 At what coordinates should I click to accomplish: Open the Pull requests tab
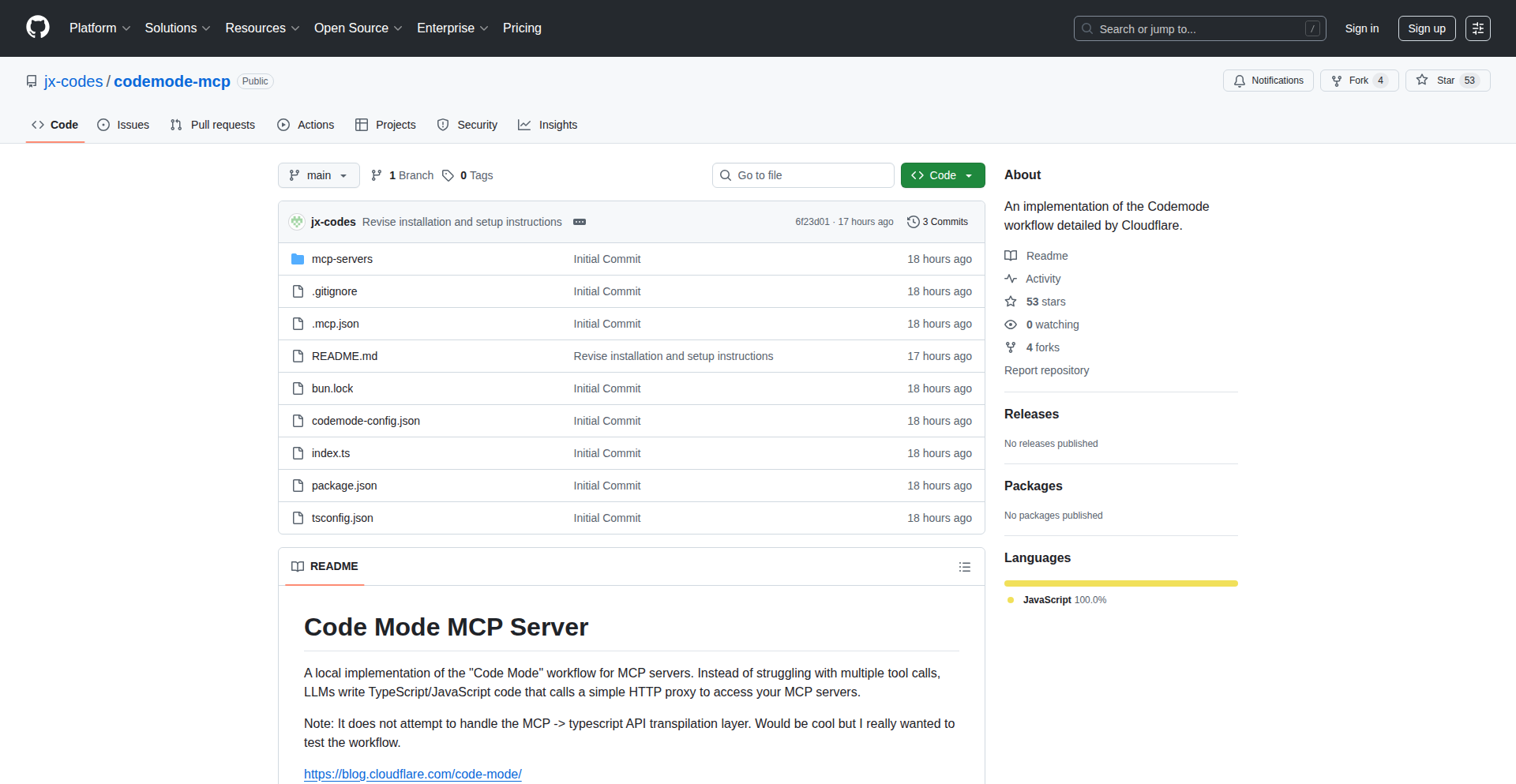(213, 125)
